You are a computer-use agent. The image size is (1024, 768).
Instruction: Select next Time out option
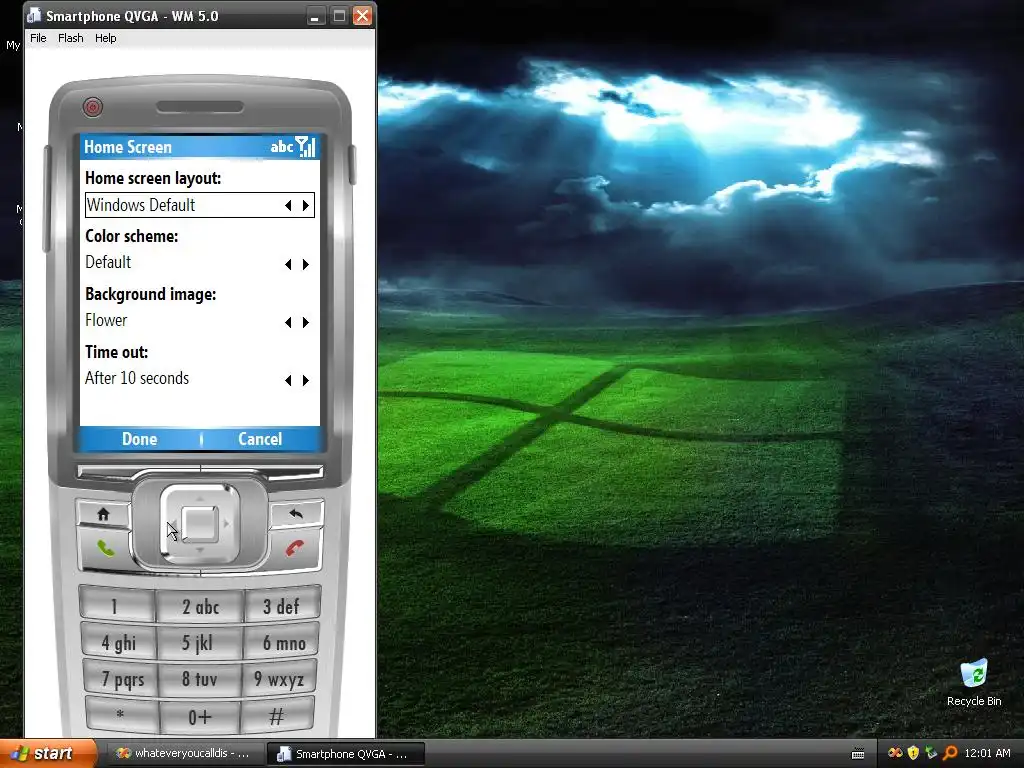tap(306, 381)
